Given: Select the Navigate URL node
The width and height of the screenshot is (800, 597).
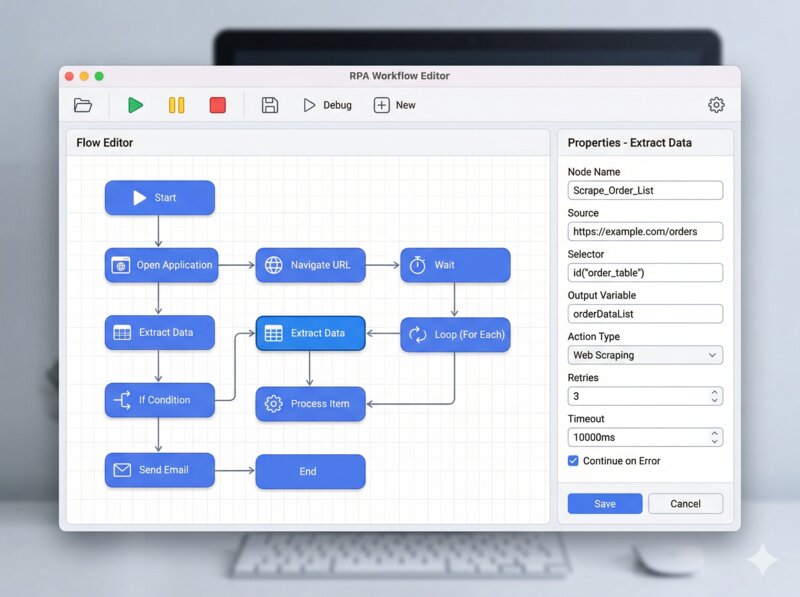Looking at the screenshot, I should (x=310, y=265).
